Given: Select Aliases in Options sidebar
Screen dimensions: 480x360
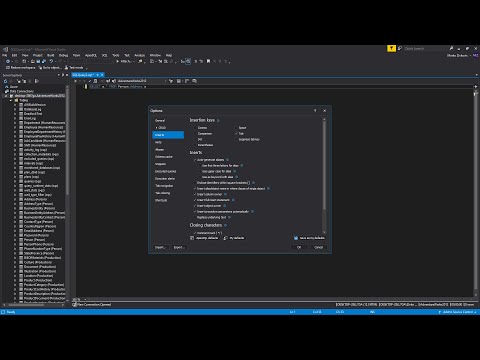Looking at the screenshot, I should (x=160, y=150).
